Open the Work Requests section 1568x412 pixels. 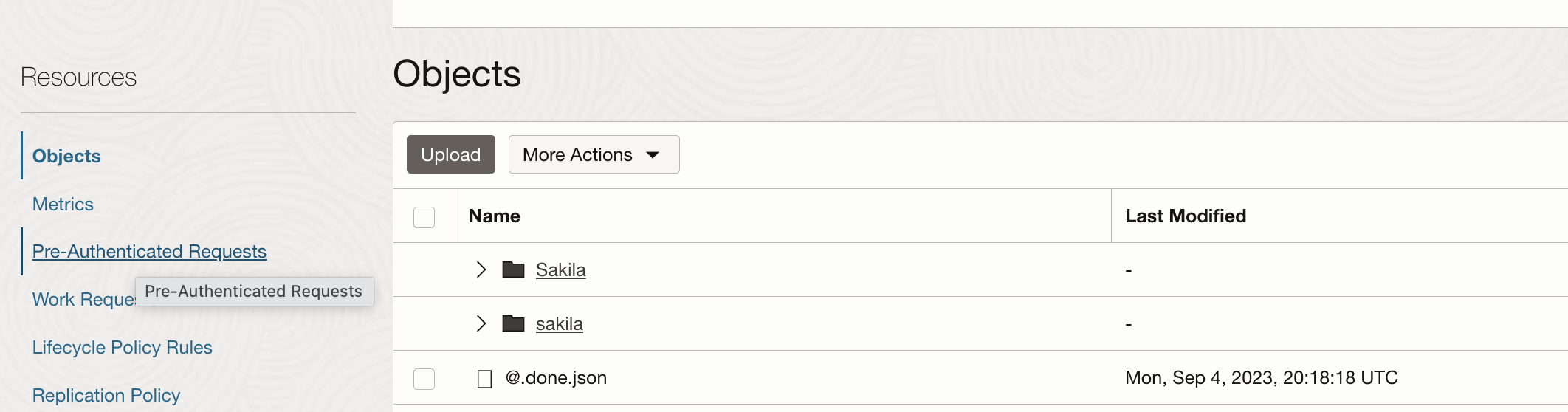[x=81, y=300]
